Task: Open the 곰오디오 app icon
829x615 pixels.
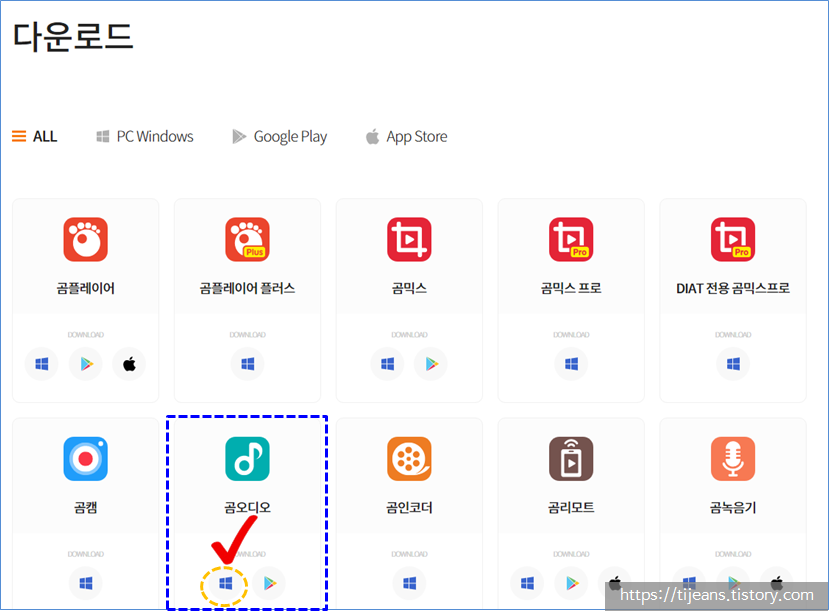Action: tap(247, 459)
